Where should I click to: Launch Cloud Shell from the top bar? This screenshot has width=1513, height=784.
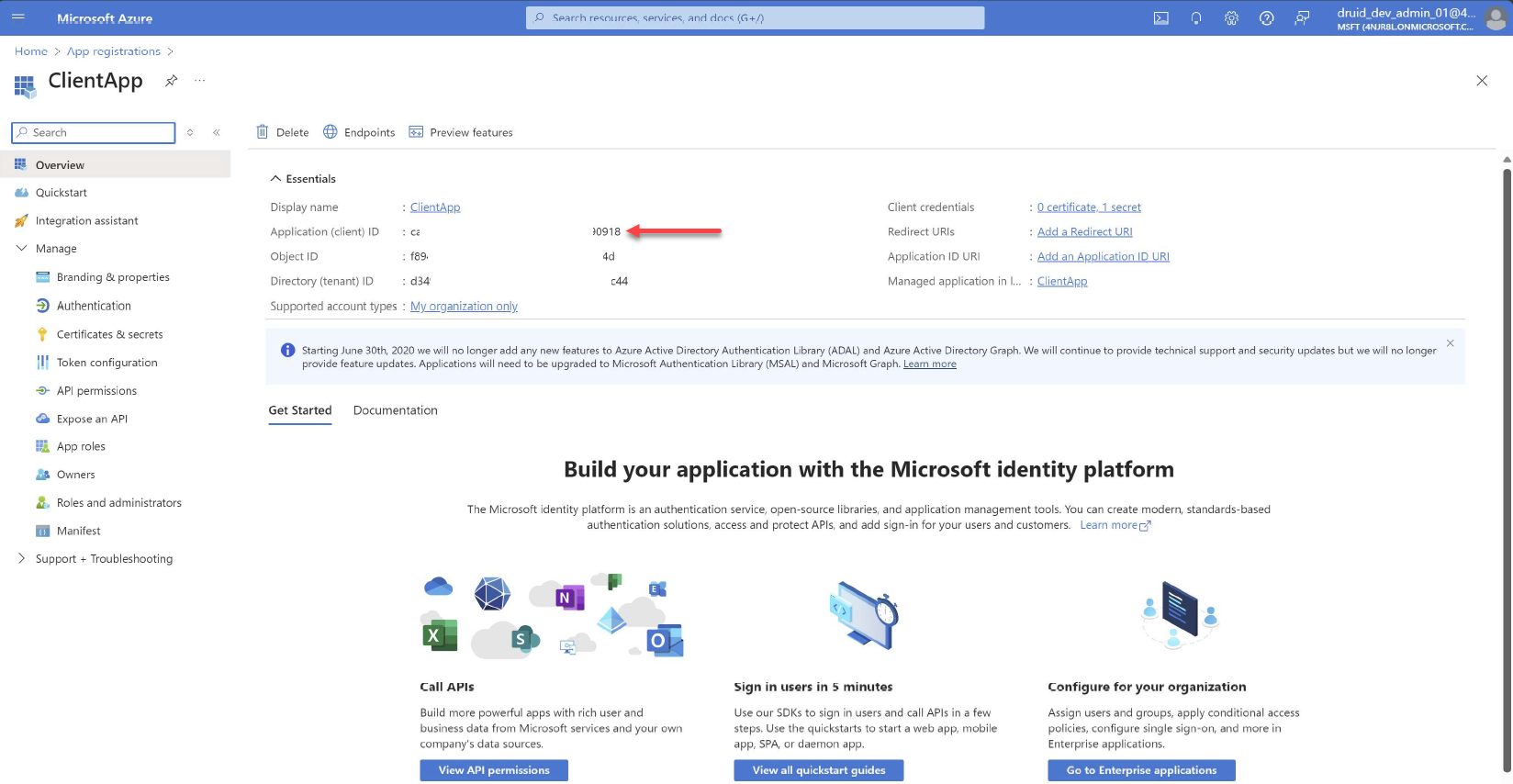(x=1161, y=18)
